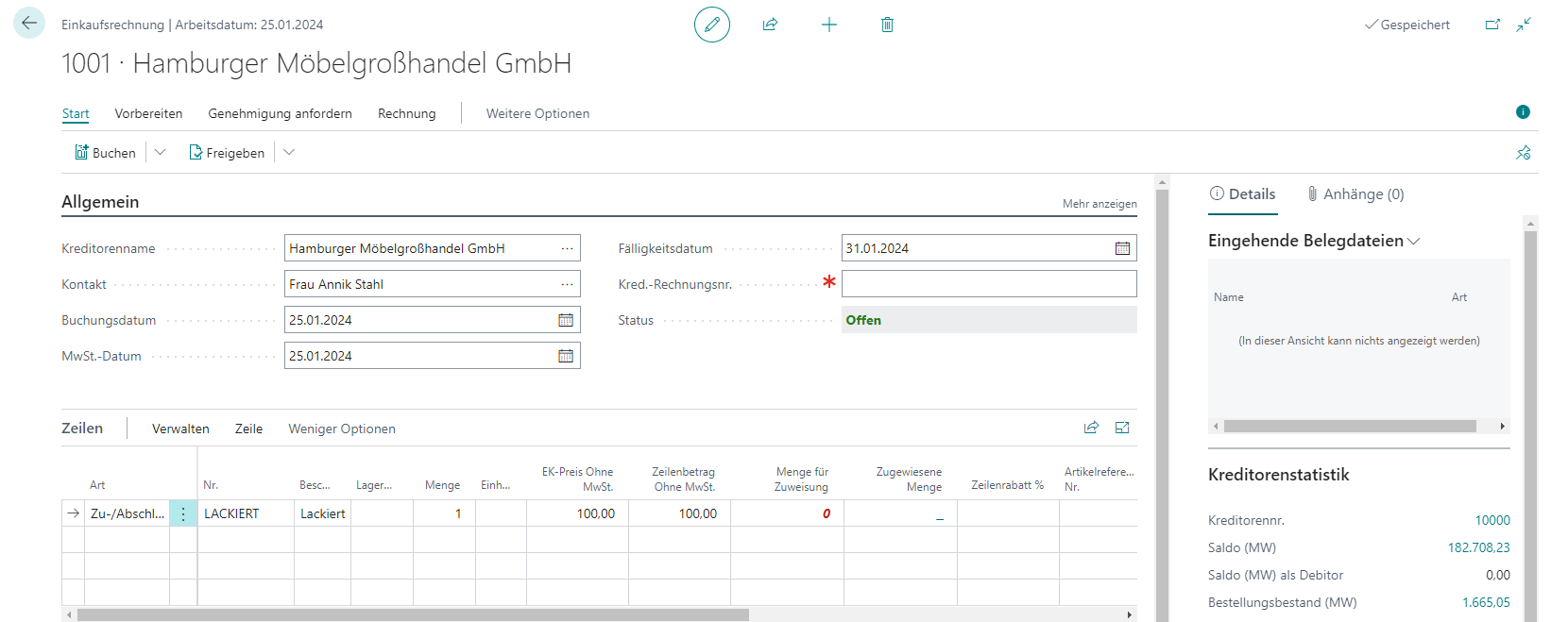Open Genehmigung anfordern menu

tap(280, 113)
